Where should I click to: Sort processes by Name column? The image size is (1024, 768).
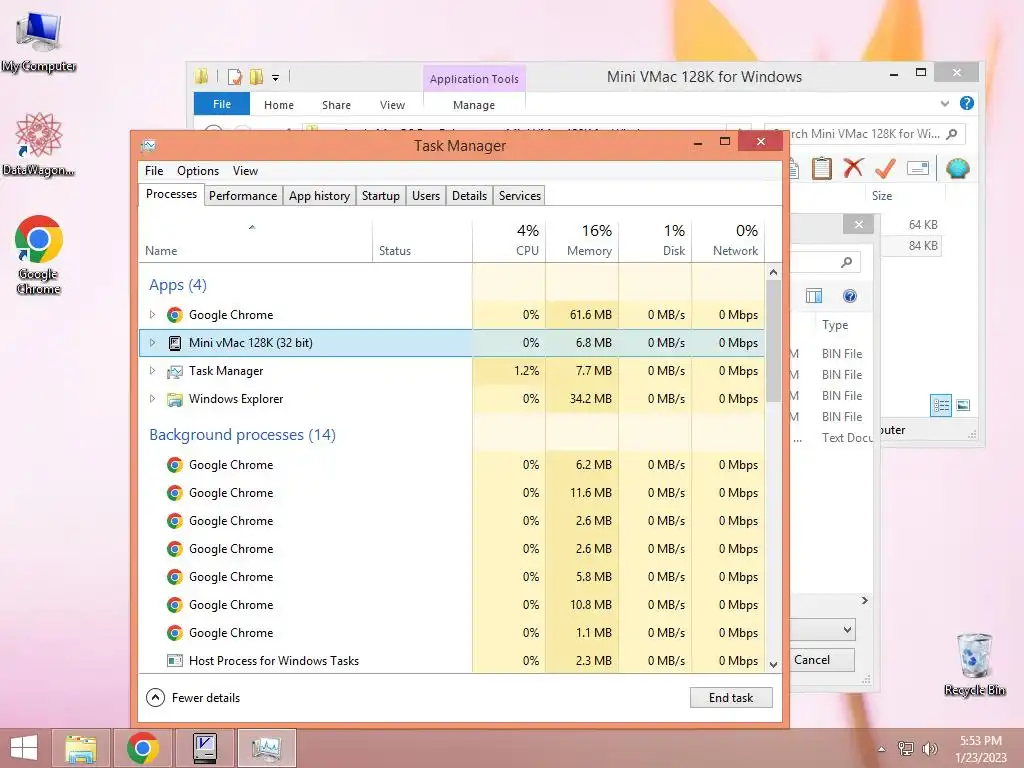[x=255, y=240]
